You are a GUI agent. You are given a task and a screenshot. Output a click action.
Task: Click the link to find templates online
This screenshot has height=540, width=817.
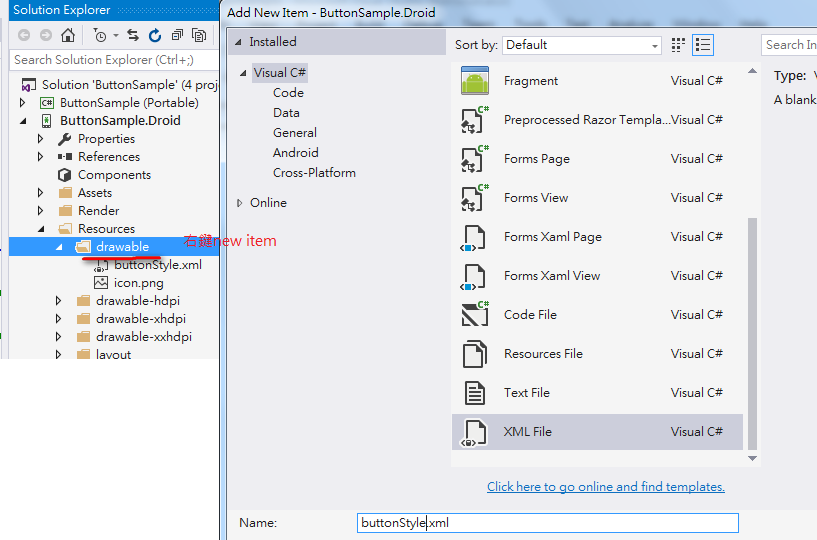coord(605,487)
